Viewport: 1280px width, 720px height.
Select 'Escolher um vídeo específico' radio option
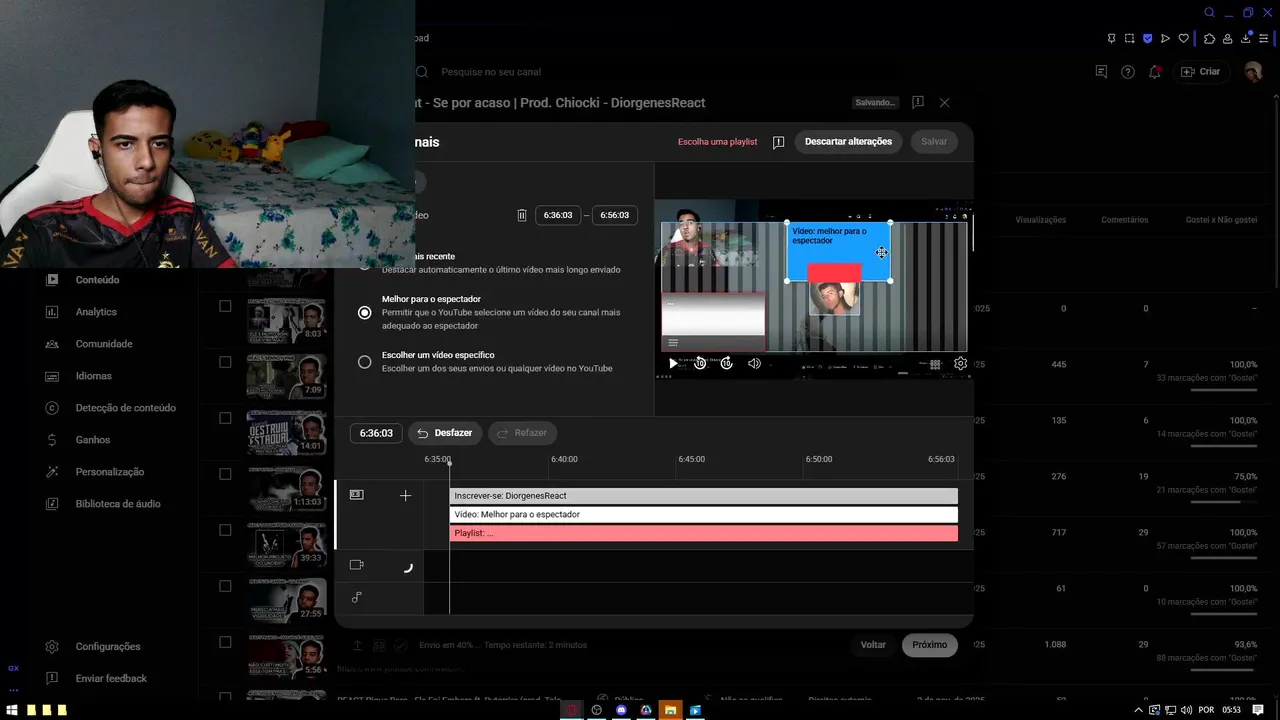pos(365,362)
